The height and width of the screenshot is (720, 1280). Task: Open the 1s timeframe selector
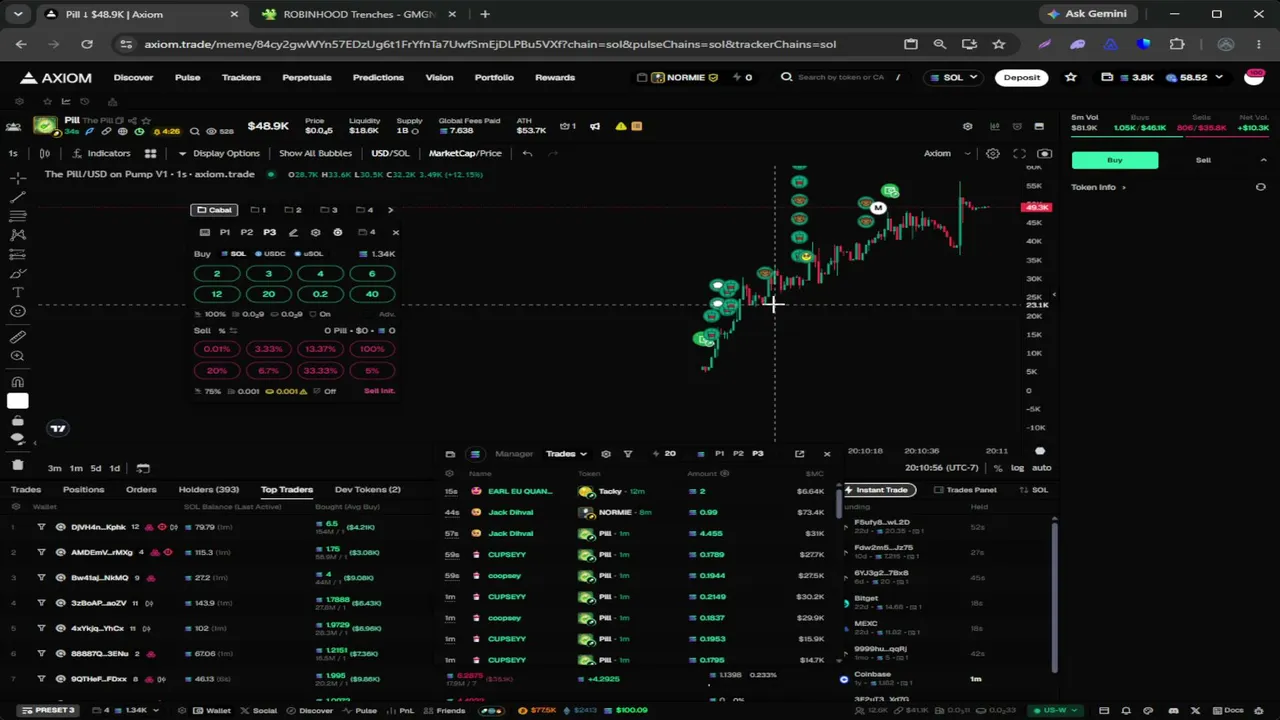pyautogui.click(x=13, y=153)
